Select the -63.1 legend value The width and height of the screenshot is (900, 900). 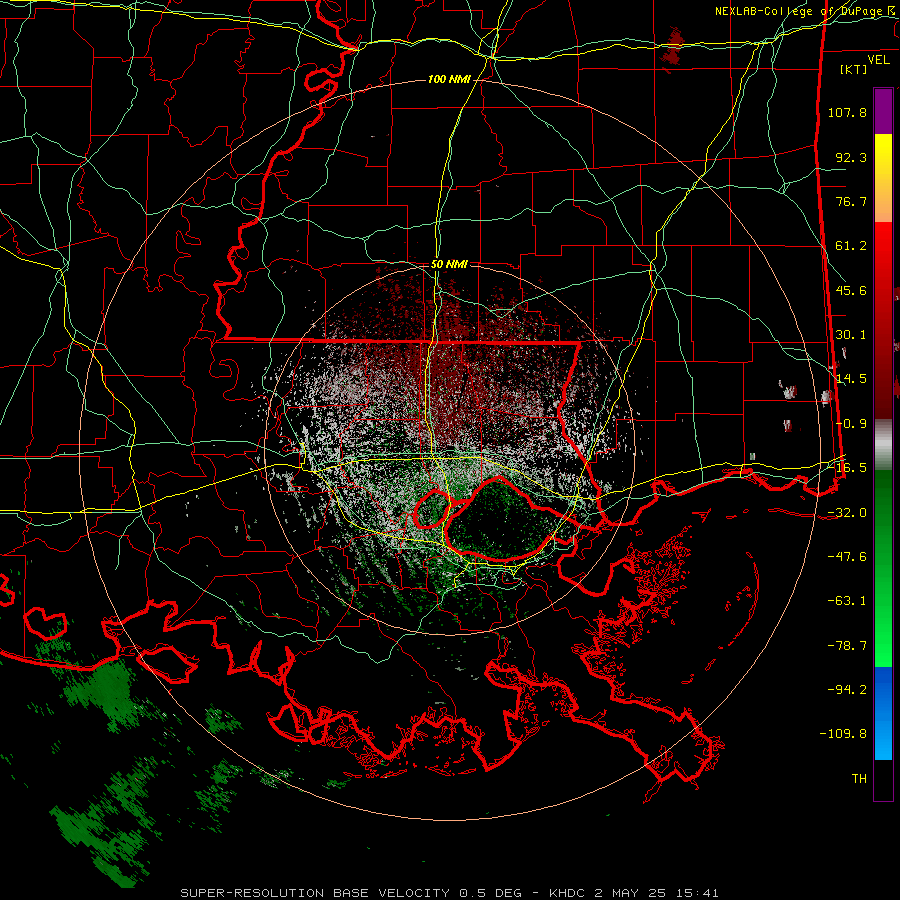click(847, 601)
